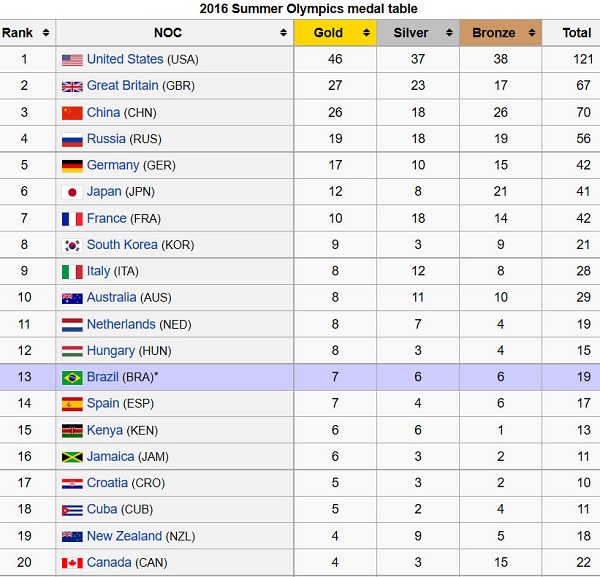600x577 pixels.
Task: Click the China flag icon
Action: click(x=72, y=113)
